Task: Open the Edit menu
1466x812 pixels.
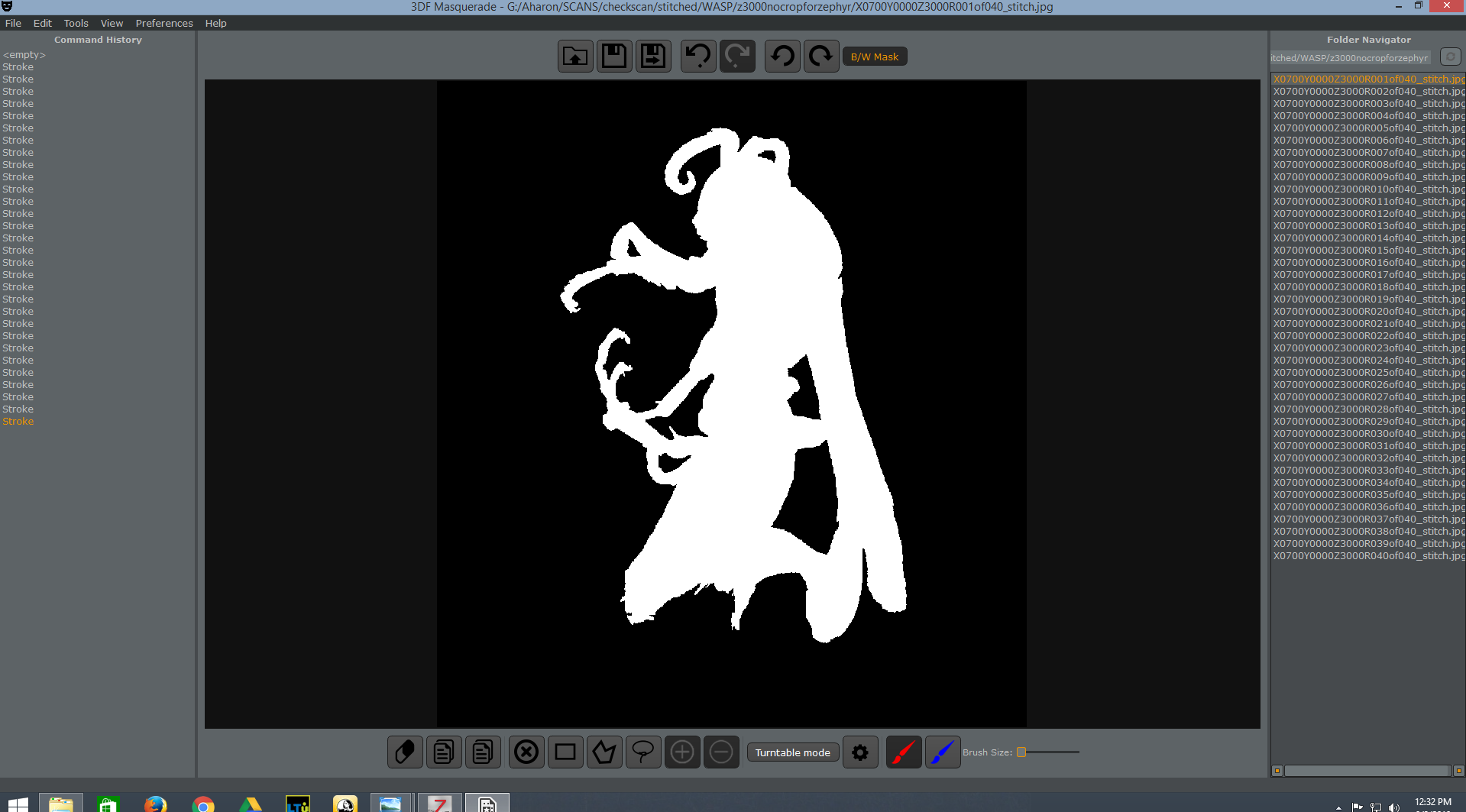Action: point(42,23)
